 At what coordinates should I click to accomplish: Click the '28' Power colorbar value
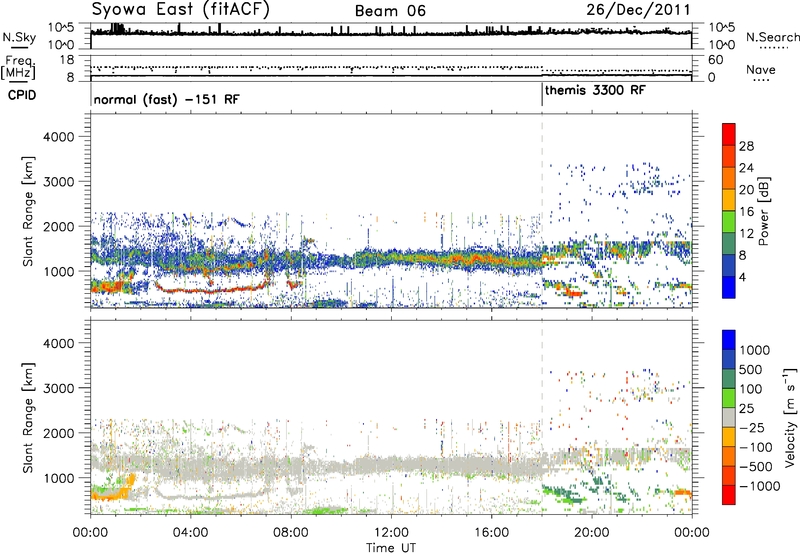746,146
